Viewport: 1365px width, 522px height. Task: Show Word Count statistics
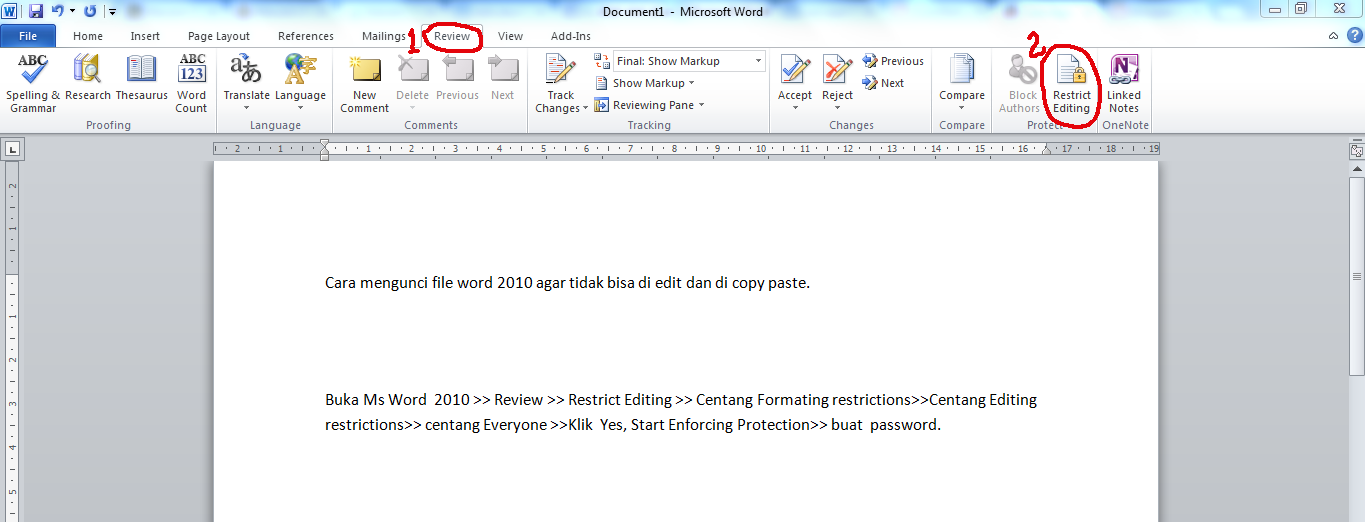191,84
